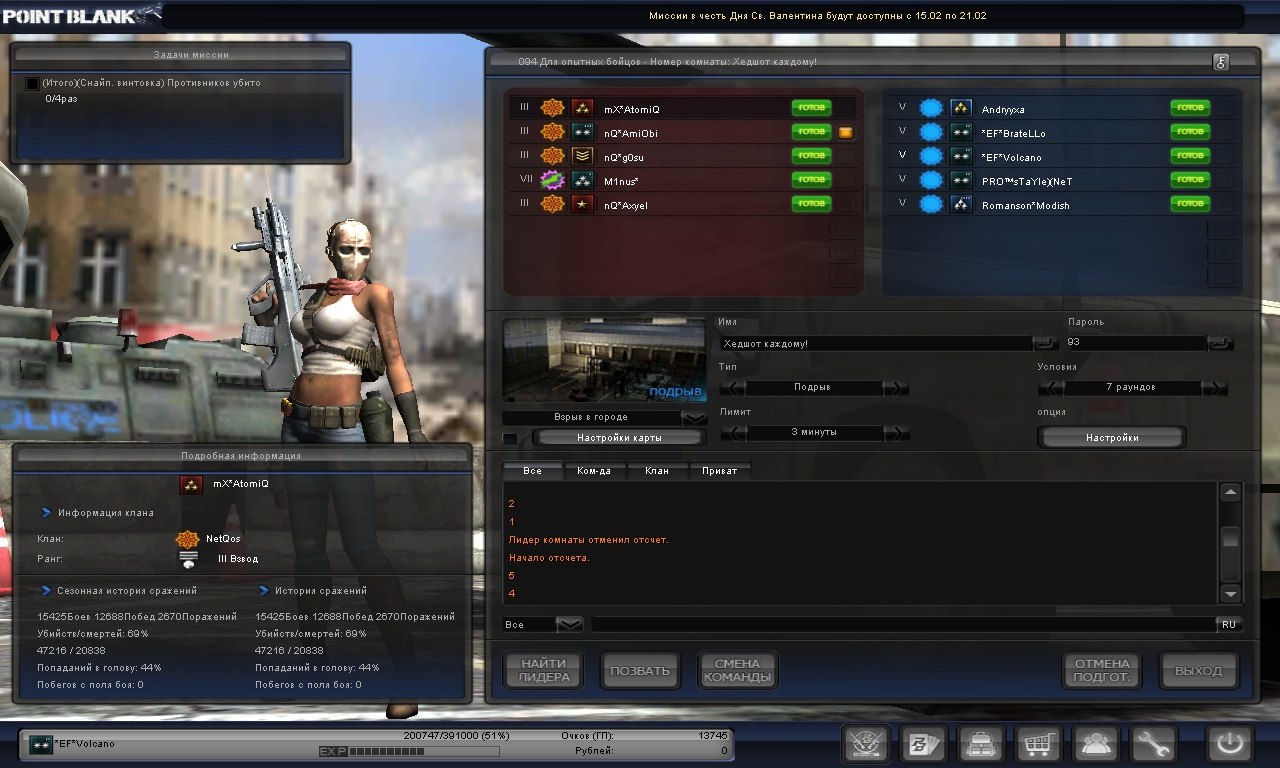The image size is (1280, 768).
Task: Expand the clan information section
Action: (x=46, y=513)
